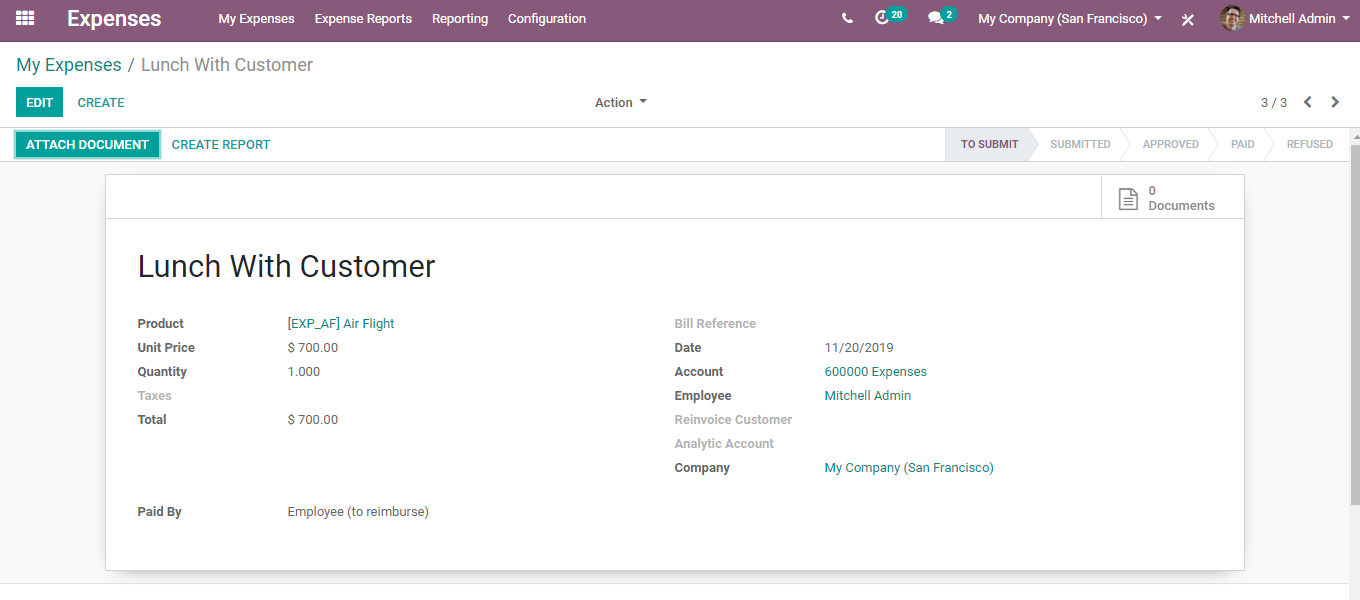Image resolution: width=1360 pixels, height=600 pixels.
Task: Click the debug tools wrench icon
Action: tap(1188, 19)
